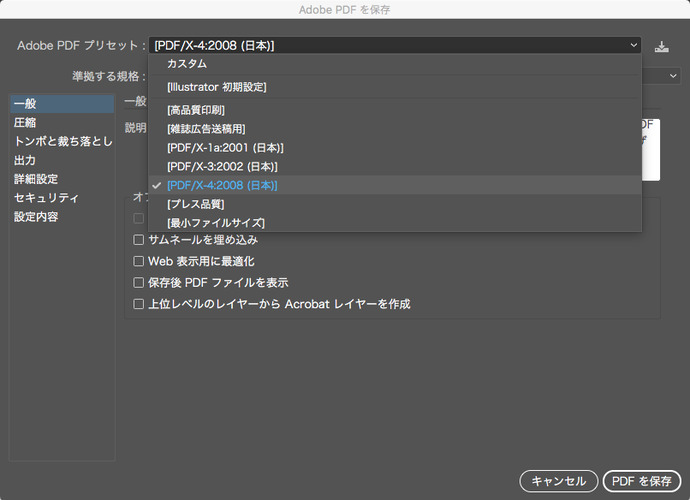Image resolution: width=690 pixels, height=500 pixels.
Task: Open the セキュリティ settings
Action: 62,198
